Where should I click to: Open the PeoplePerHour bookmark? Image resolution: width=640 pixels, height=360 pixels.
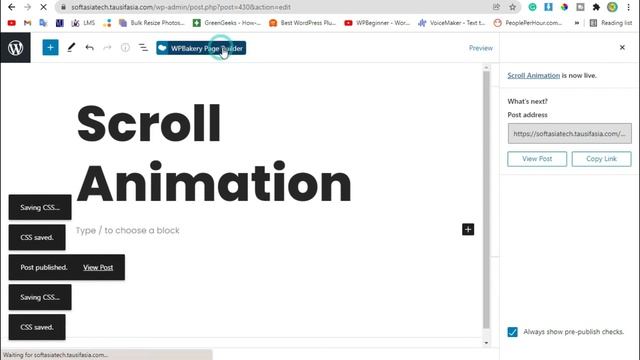[528, 23]
